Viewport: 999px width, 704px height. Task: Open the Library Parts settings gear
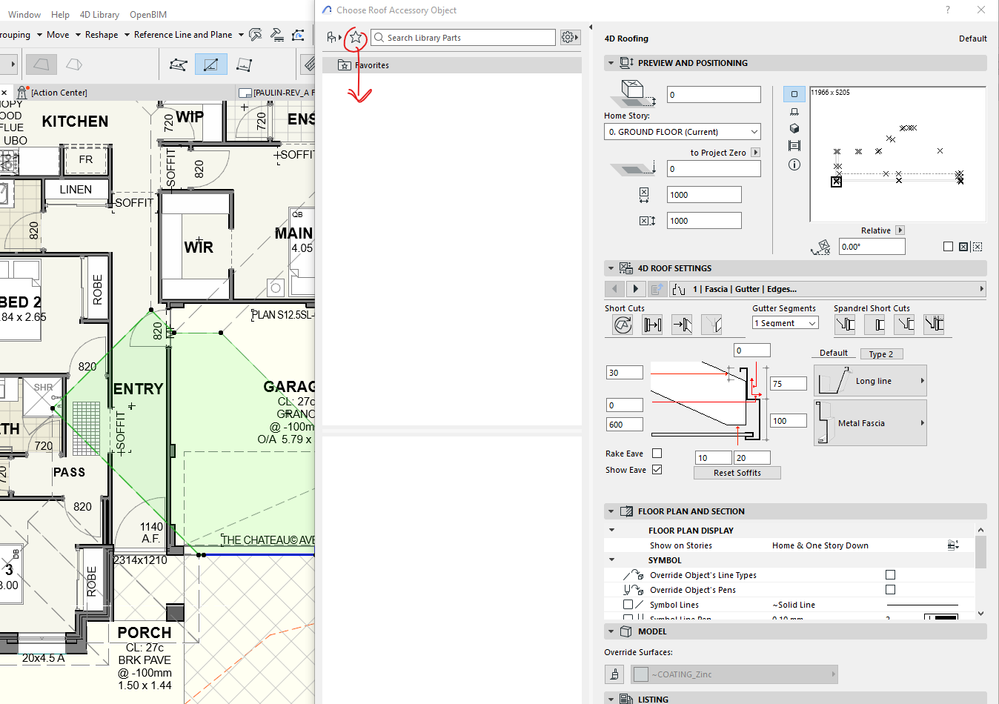coord(568,37)
